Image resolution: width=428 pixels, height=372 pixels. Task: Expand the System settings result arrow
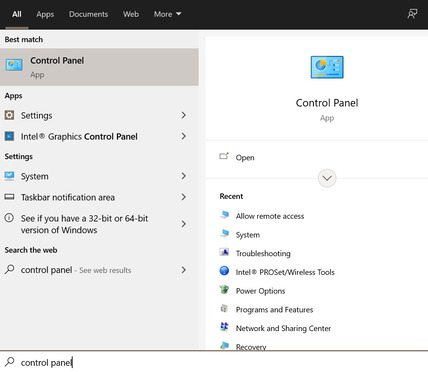point(184,176)
